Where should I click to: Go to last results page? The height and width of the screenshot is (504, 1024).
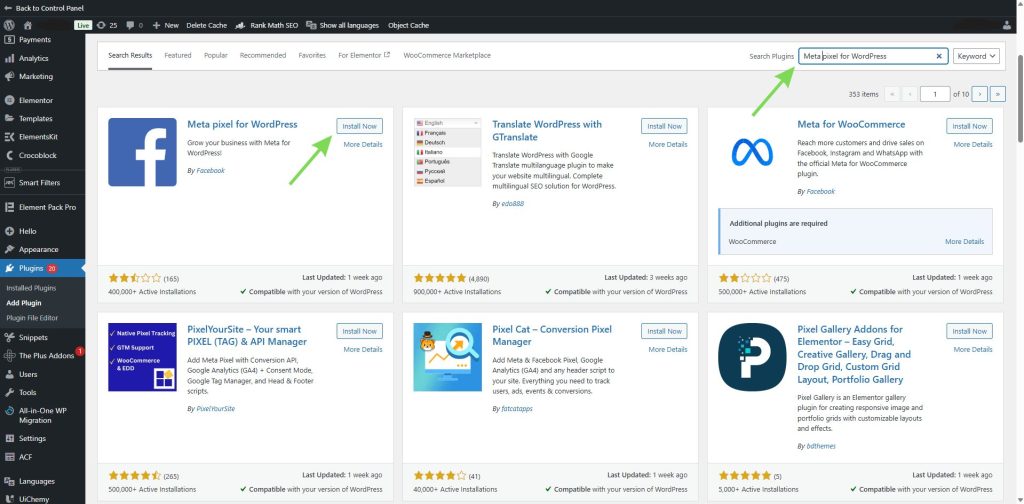coord(997,94)
